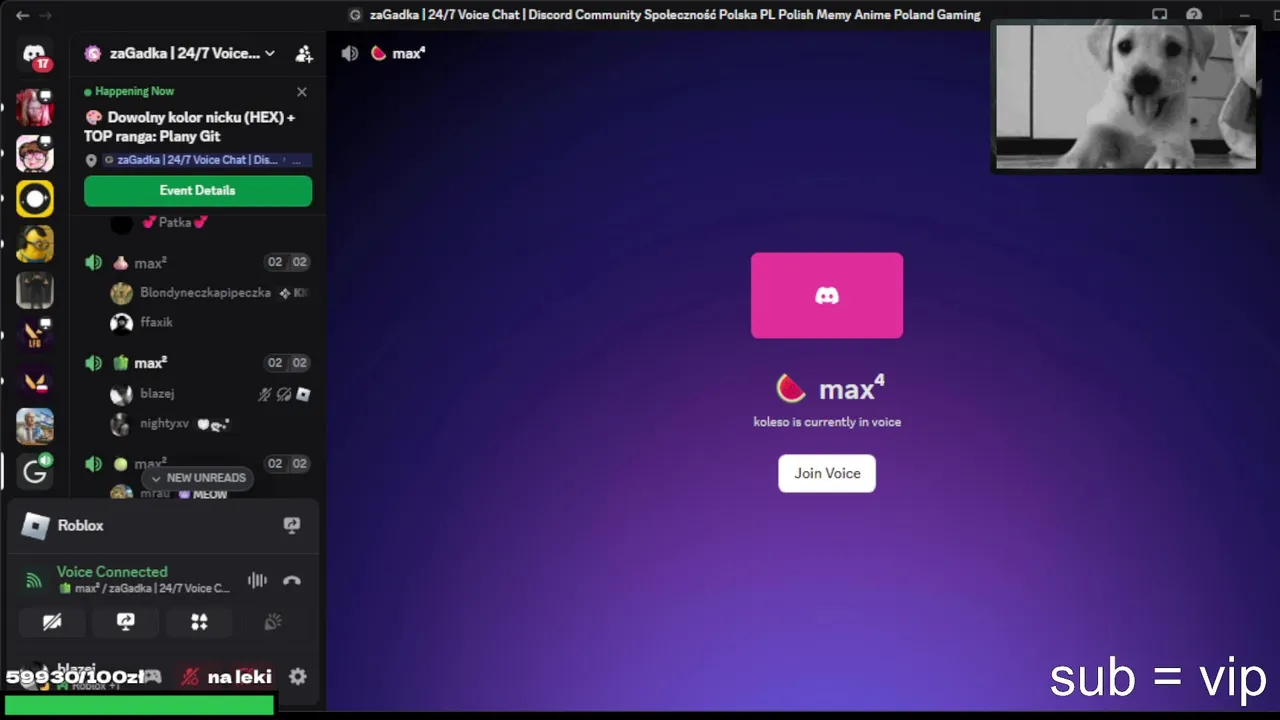This screenshot has height=720, width=1280.
Task: Jump to messages via NEW UNREADS pill
Action: point(197,478)
